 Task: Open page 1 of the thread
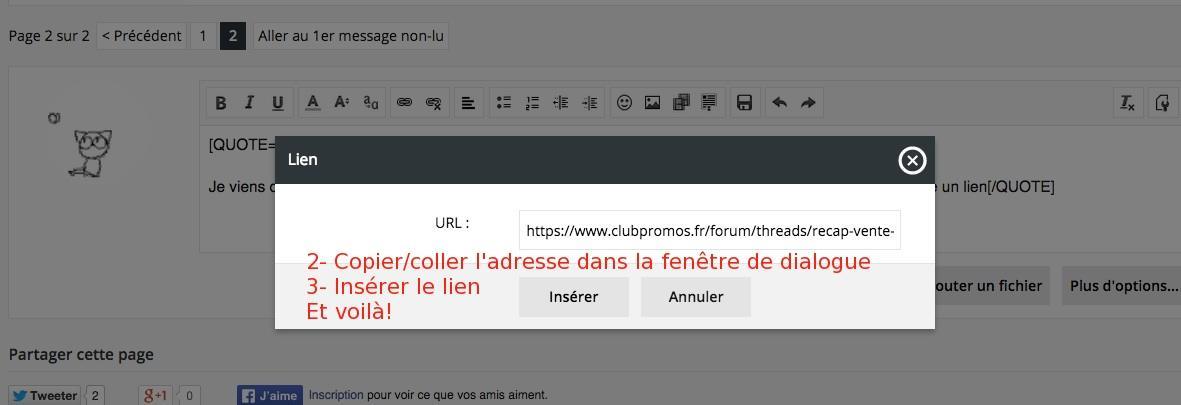(203, 35)
